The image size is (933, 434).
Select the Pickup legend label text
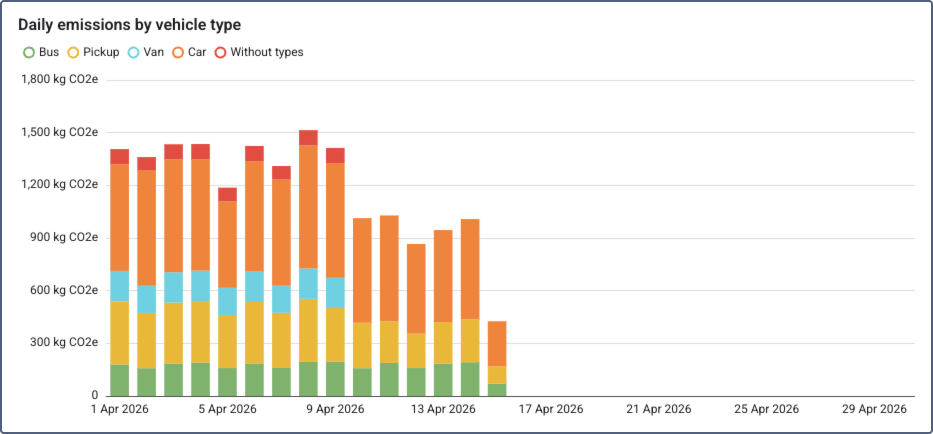[101, 52]
